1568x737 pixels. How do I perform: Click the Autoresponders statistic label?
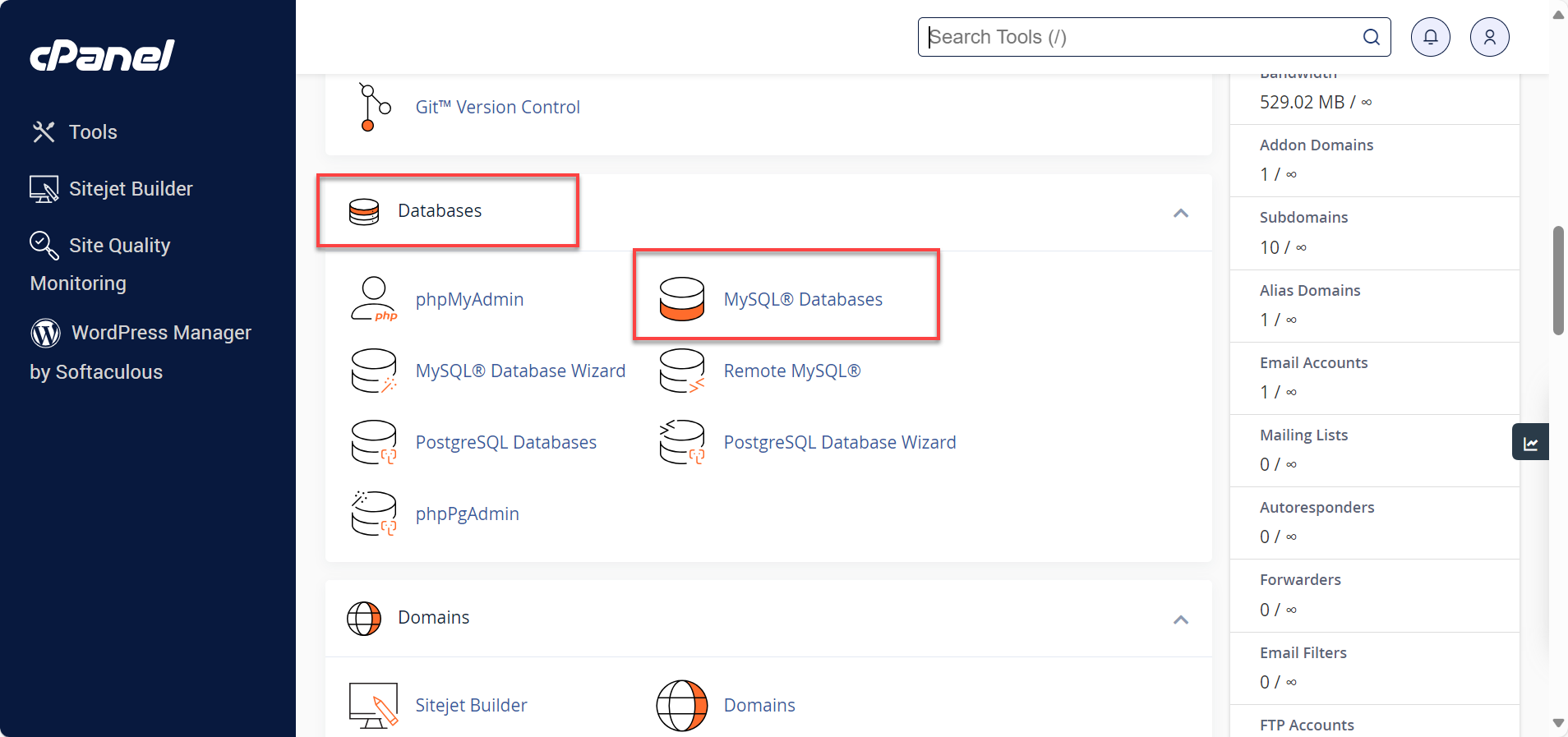point(1317,507)
